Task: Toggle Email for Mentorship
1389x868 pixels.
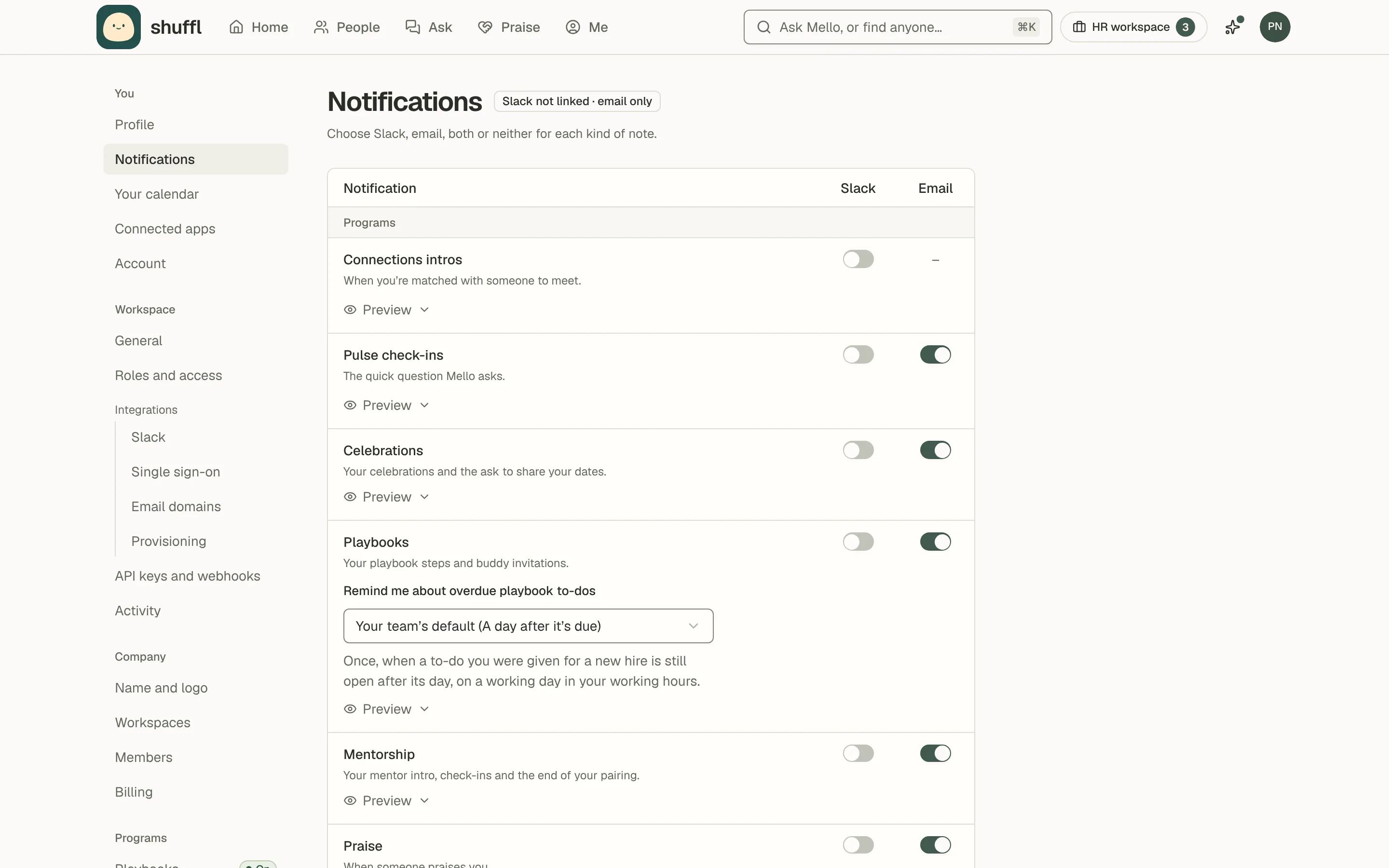Action: pos(936,754)
